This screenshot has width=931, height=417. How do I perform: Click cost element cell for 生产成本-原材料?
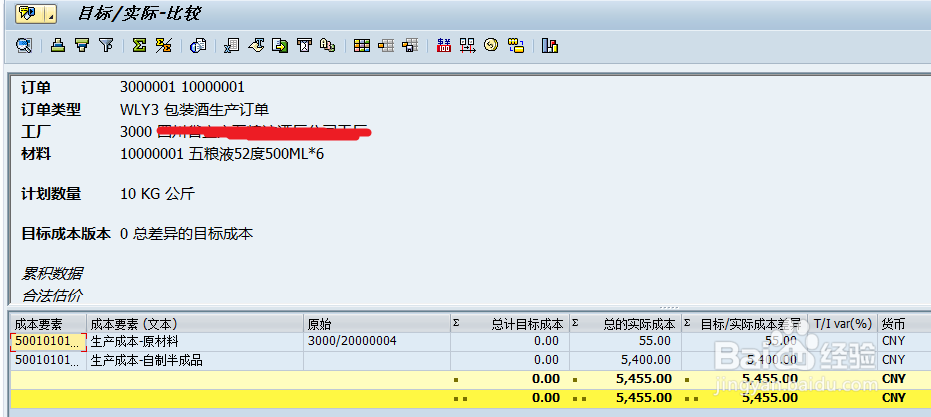49,342
